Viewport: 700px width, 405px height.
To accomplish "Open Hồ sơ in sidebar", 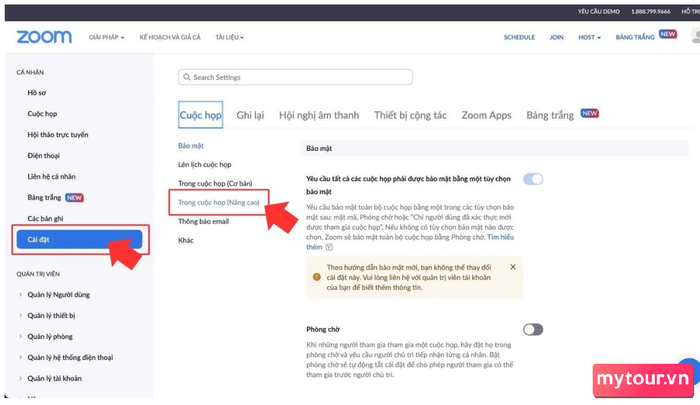I will (37, 93).
